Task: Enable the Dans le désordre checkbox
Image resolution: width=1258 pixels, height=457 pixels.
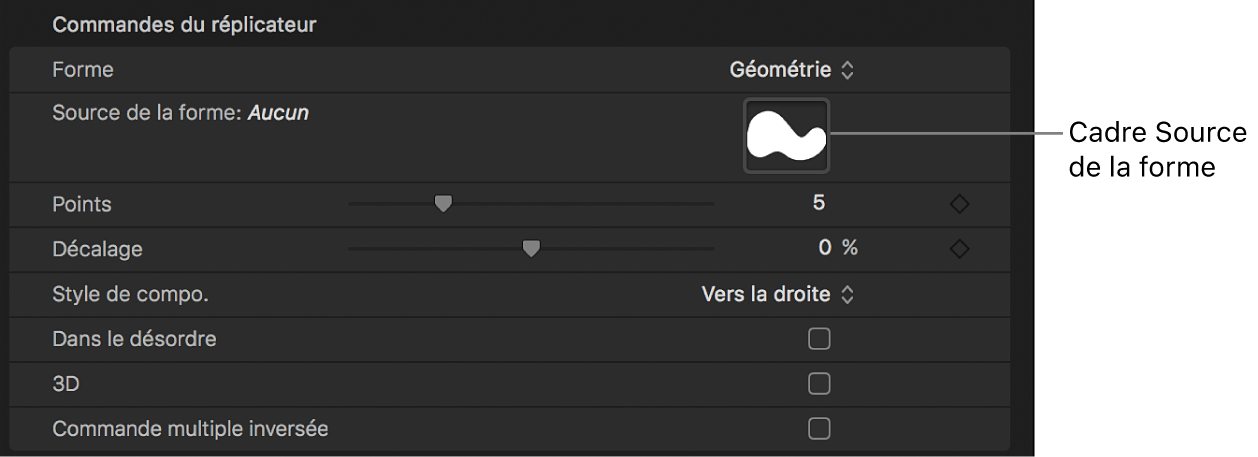Action: (x=819, y=339)
